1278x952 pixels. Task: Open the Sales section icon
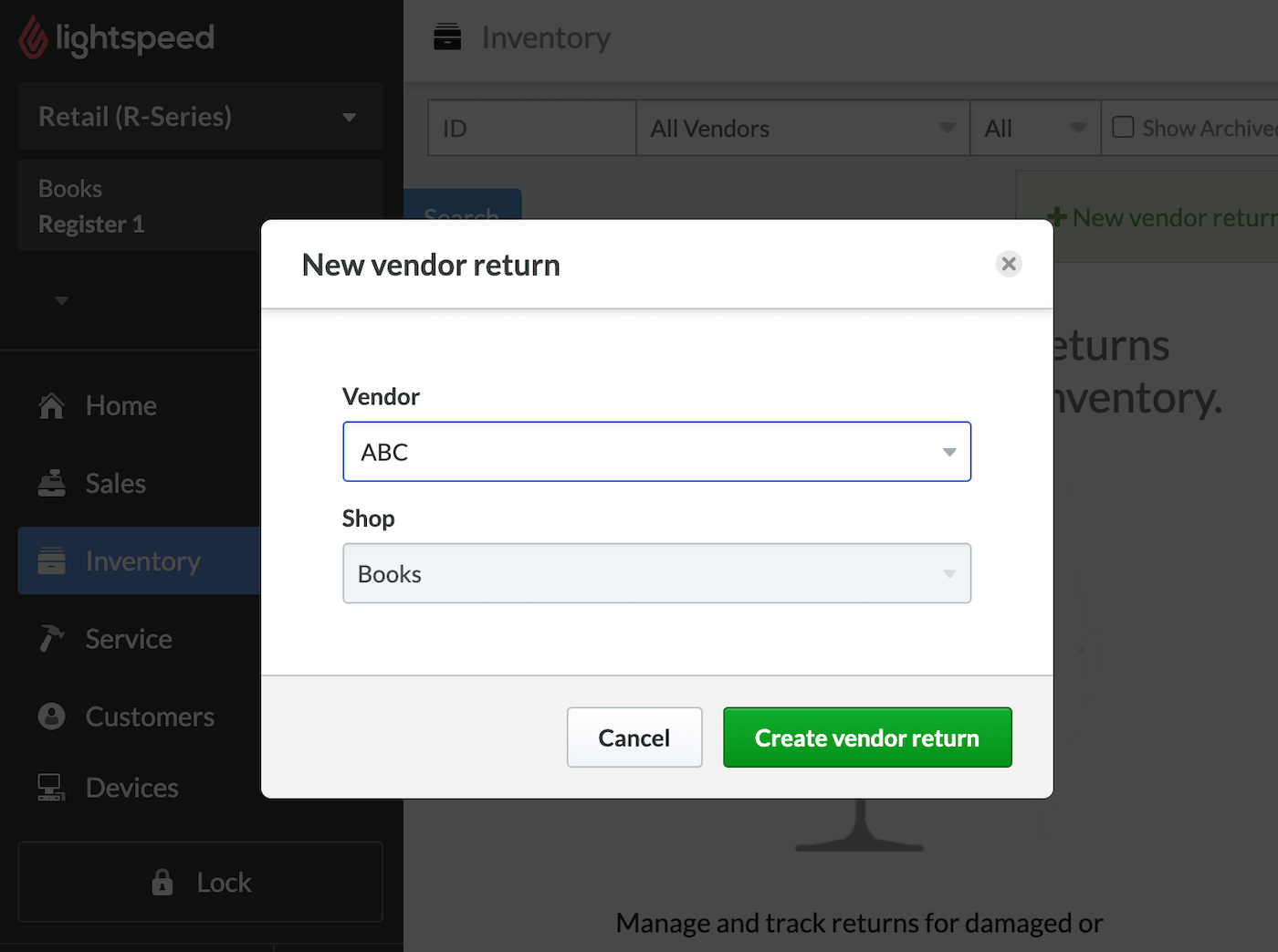52,483
